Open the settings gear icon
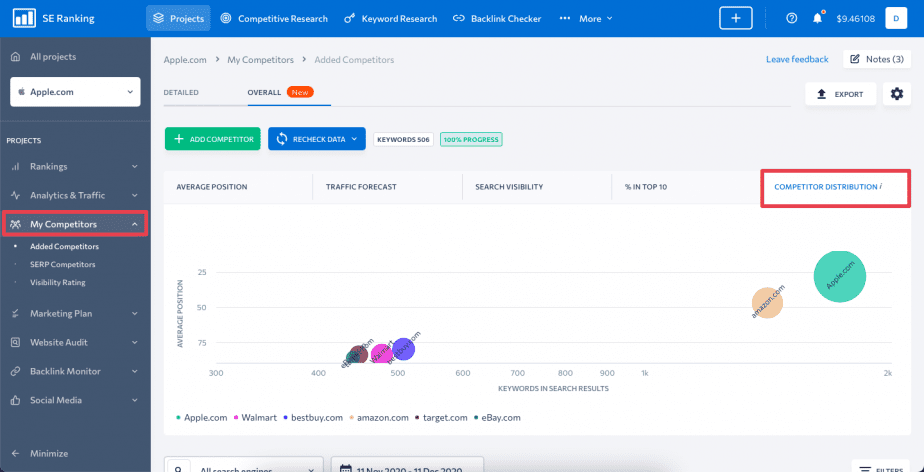924x472 pixels. click(897, 94)
